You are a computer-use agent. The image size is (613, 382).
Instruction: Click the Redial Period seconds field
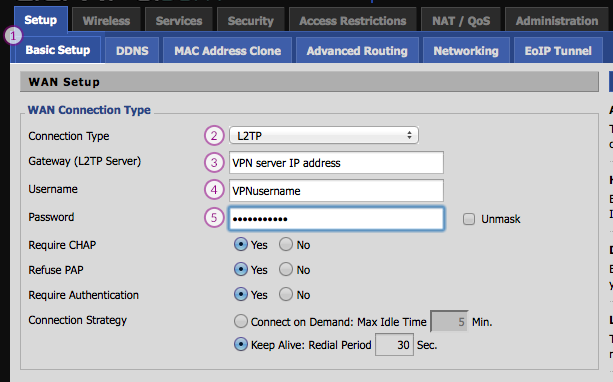pos(394,344)
